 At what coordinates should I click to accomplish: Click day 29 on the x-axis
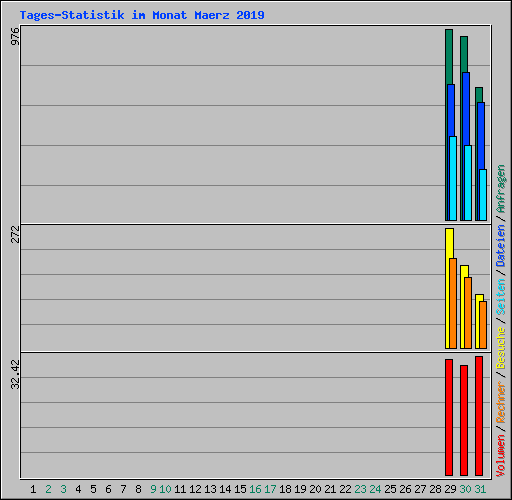pyautogui.click(x=450, y=489)
